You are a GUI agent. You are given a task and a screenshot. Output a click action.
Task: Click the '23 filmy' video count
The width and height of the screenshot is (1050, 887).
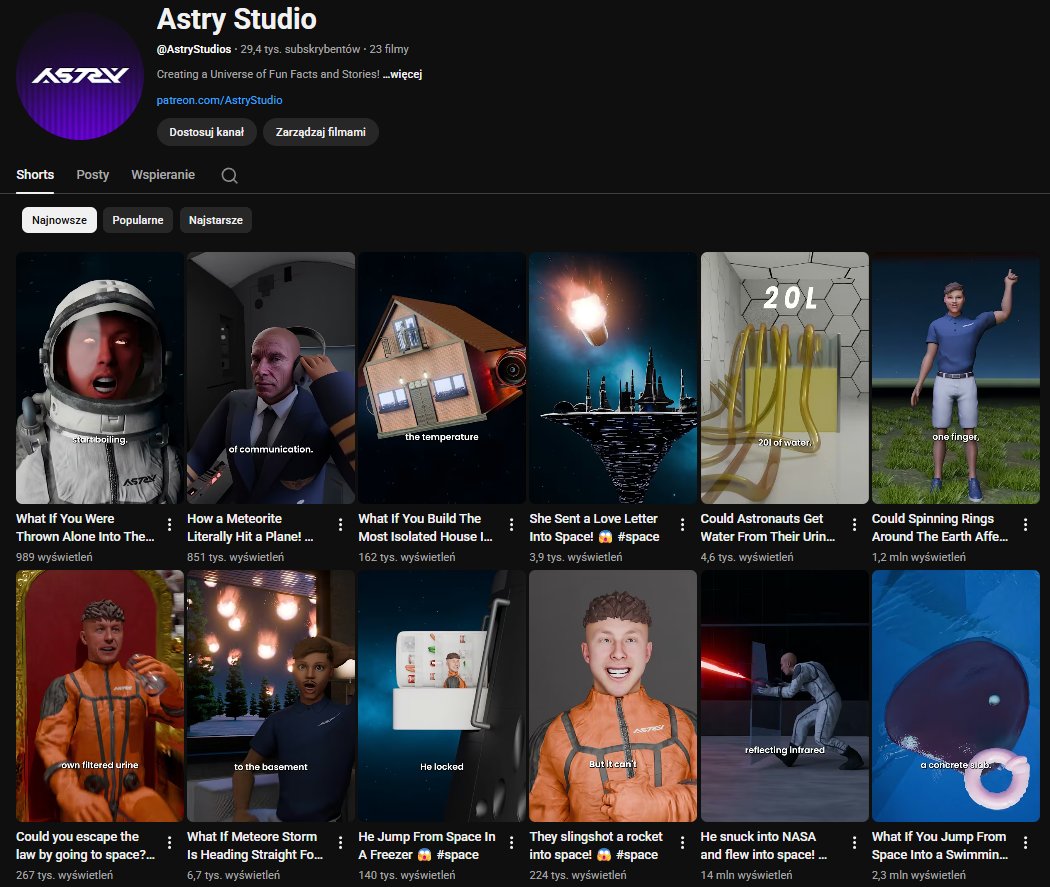click(x=389, y=49)
